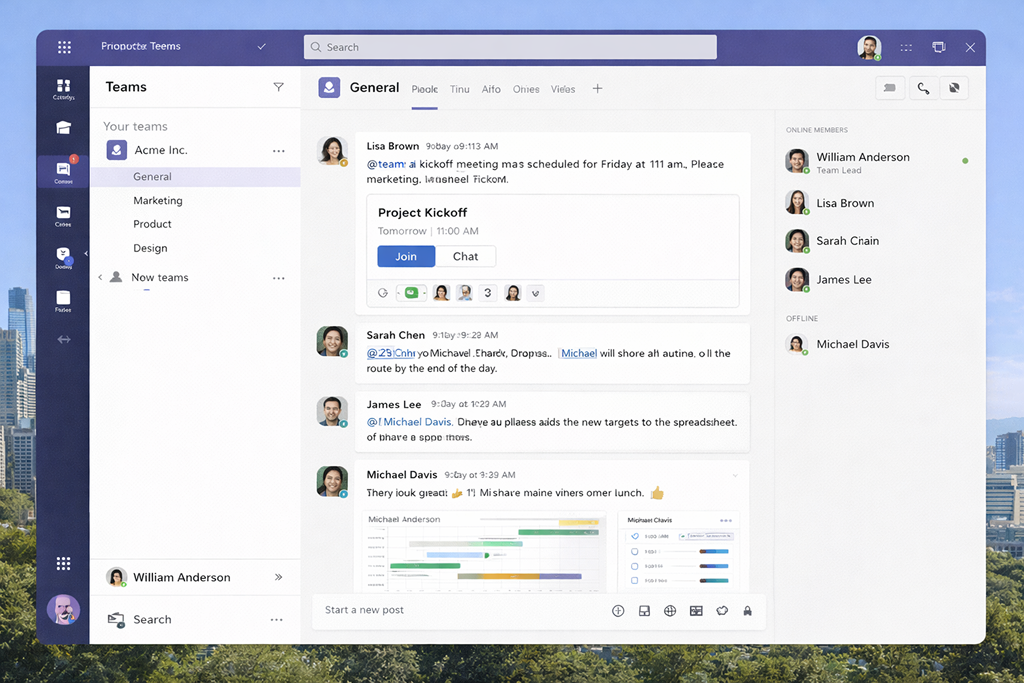Viewport: 1024px width, 683px height.
Task: Open the app launcher grid in title bar
Action: tap(64, 47)
